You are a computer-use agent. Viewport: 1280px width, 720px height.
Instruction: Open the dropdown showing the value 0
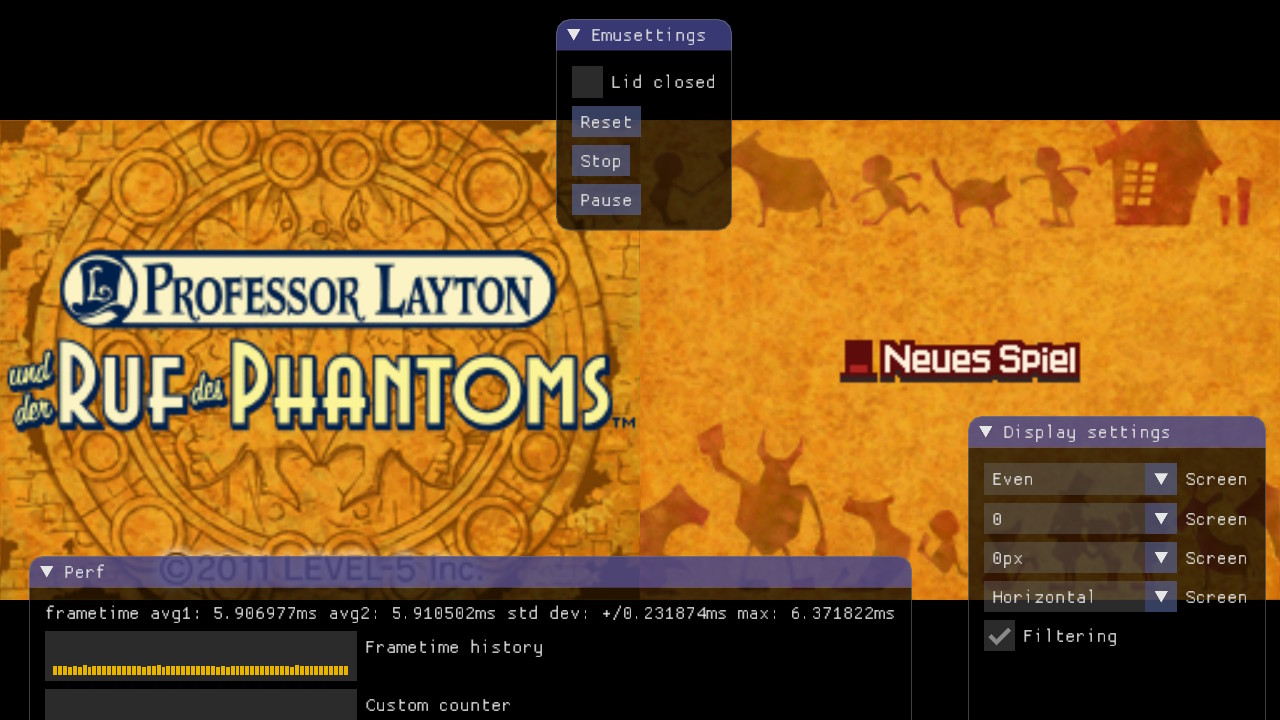click(x=1080, y=519)
